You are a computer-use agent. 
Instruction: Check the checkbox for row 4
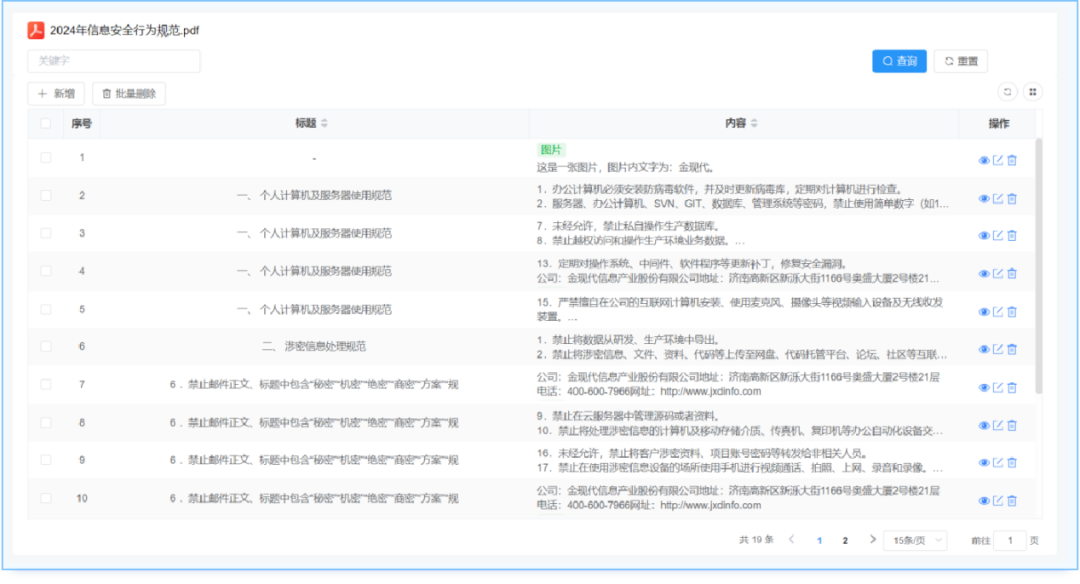tap(45, 271)
